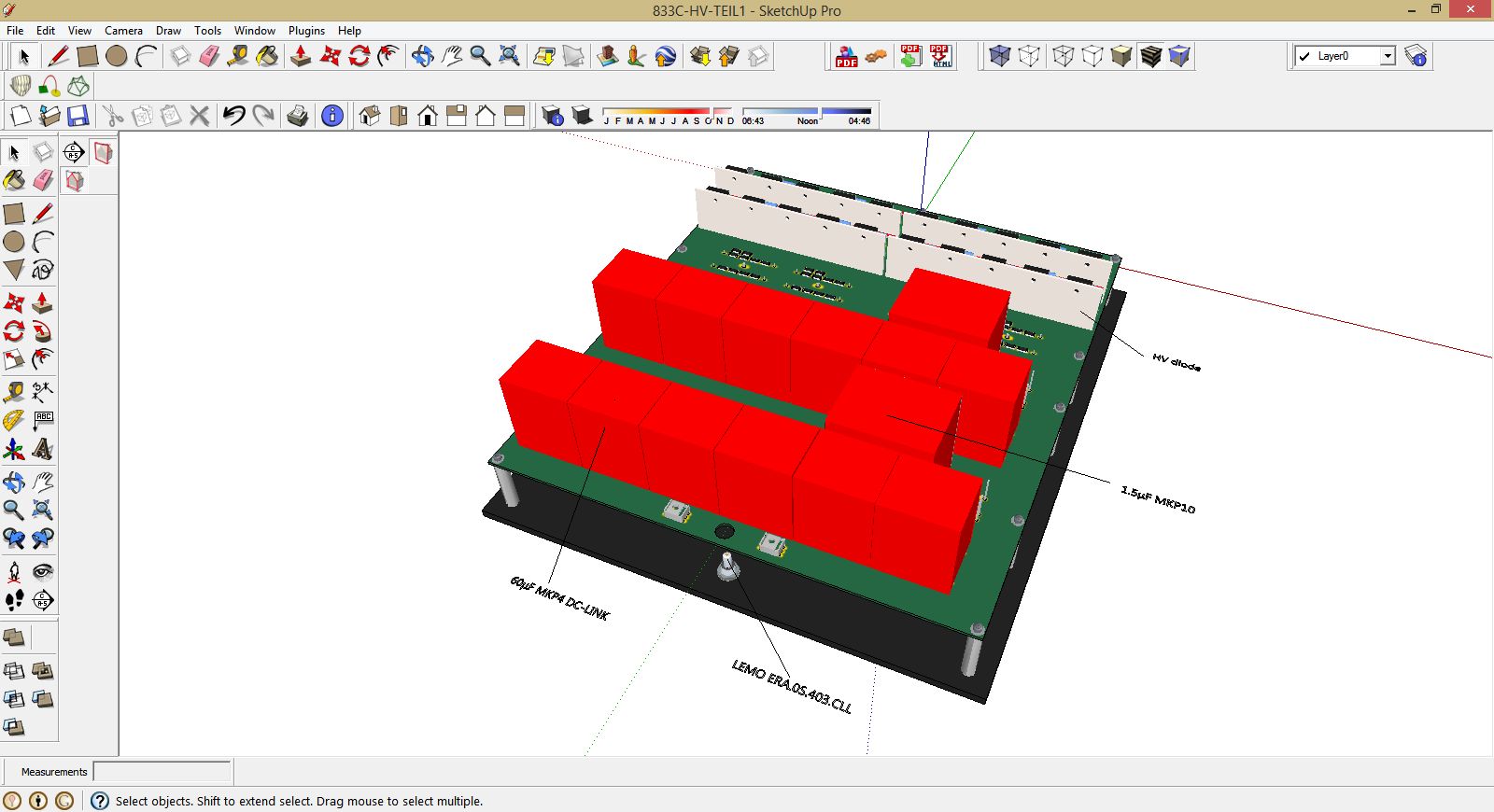
Task: Click the Measurements input box
Action: point(162,772)
